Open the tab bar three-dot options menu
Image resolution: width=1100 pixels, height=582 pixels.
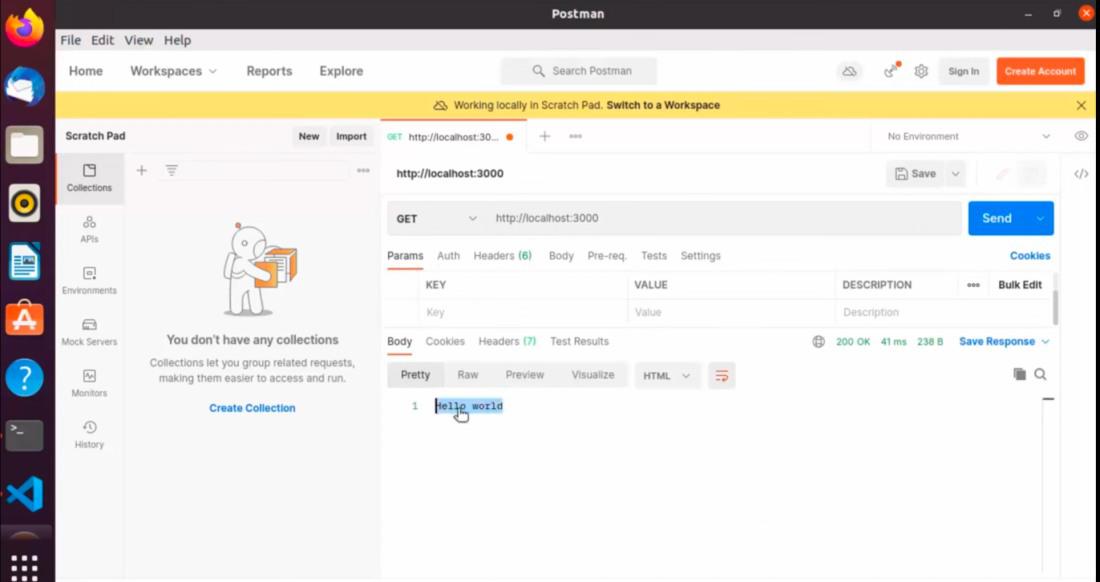click(575, 137)
